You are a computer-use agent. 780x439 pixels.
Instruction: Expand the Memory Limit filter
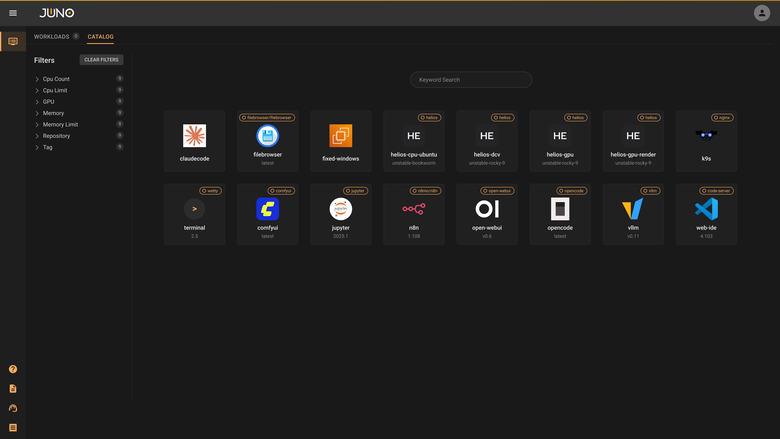pyautogui.click(x=79, y=124)
